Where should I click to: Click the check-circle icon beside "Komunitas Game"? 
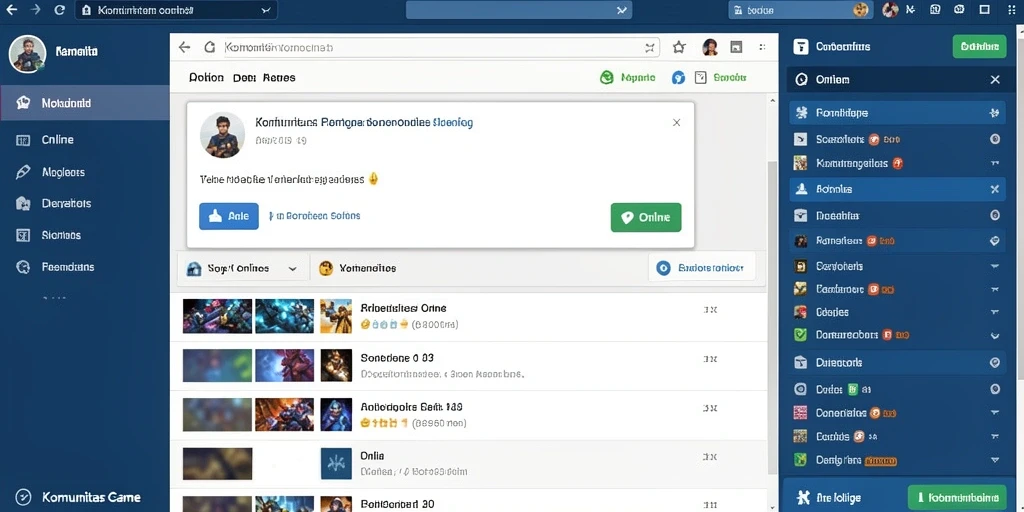tap(23, 497)
